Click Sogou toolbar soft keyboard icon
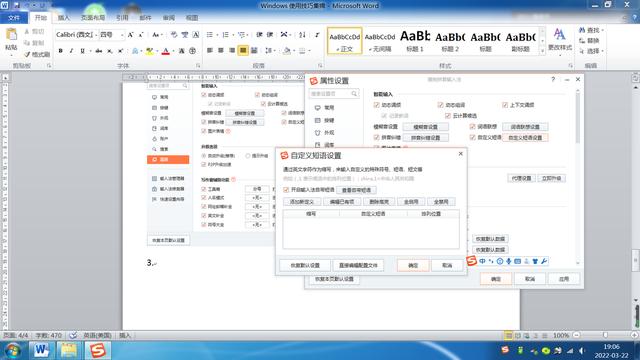Screen dimensions: 640x360 click(518, 261)
